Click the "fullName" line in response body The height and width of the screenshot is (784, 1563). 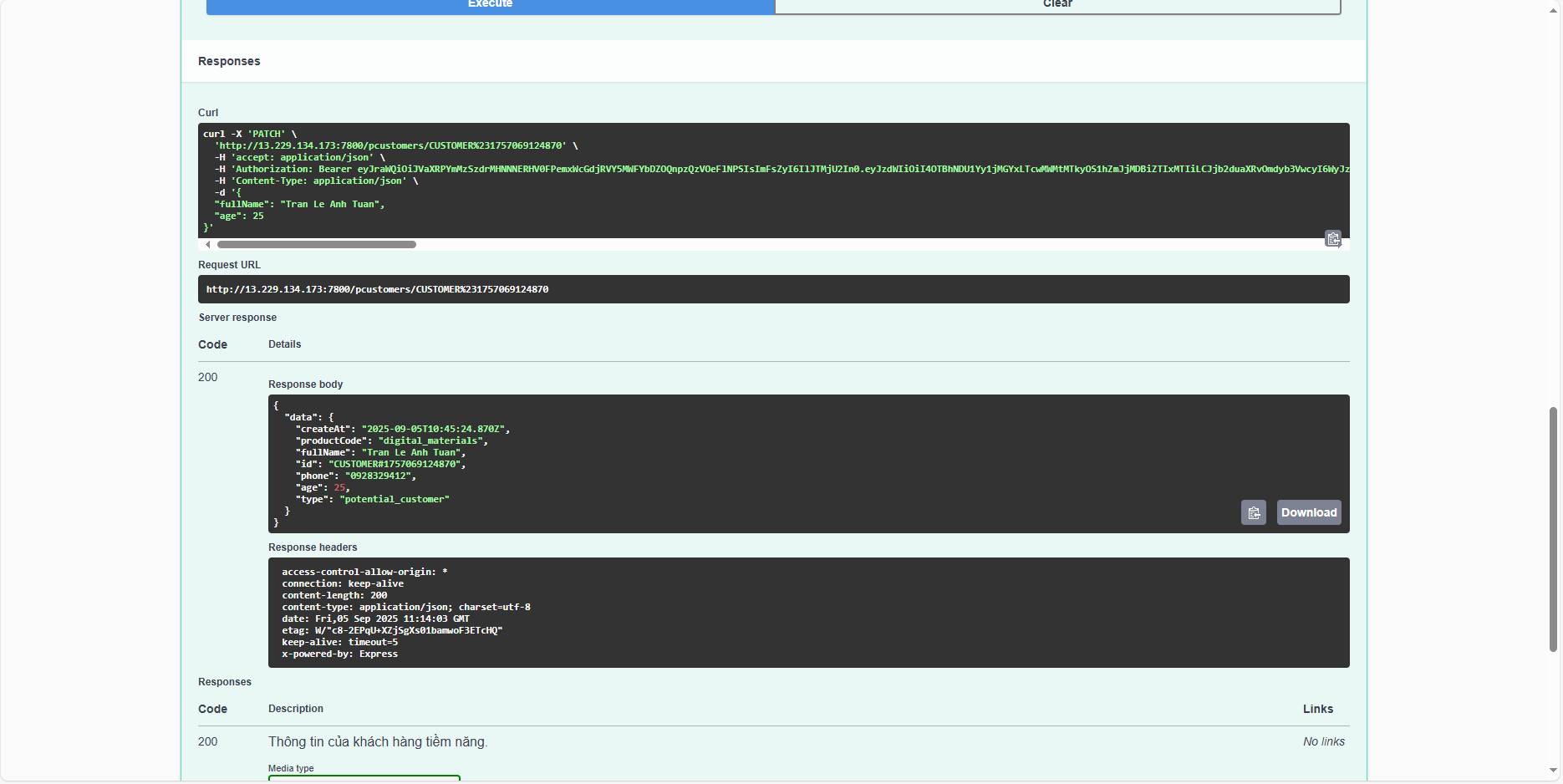coord(380,452)
